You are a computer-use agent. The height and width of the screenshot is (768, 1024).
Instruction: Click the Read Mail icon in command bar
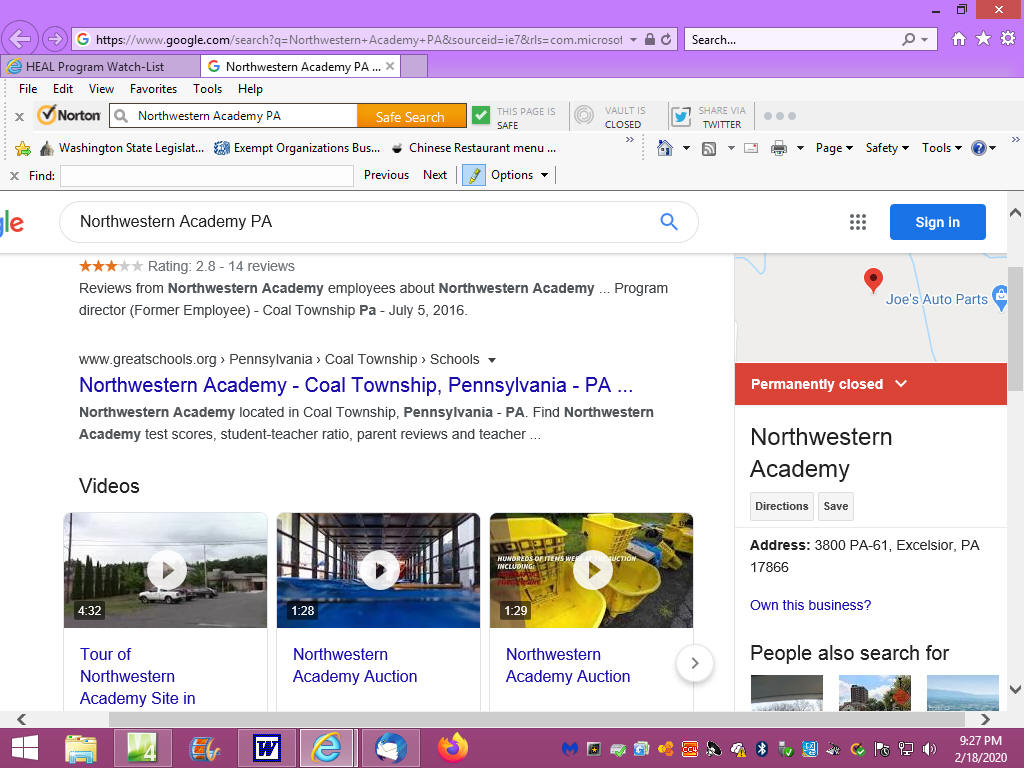(x=751, y=148)
